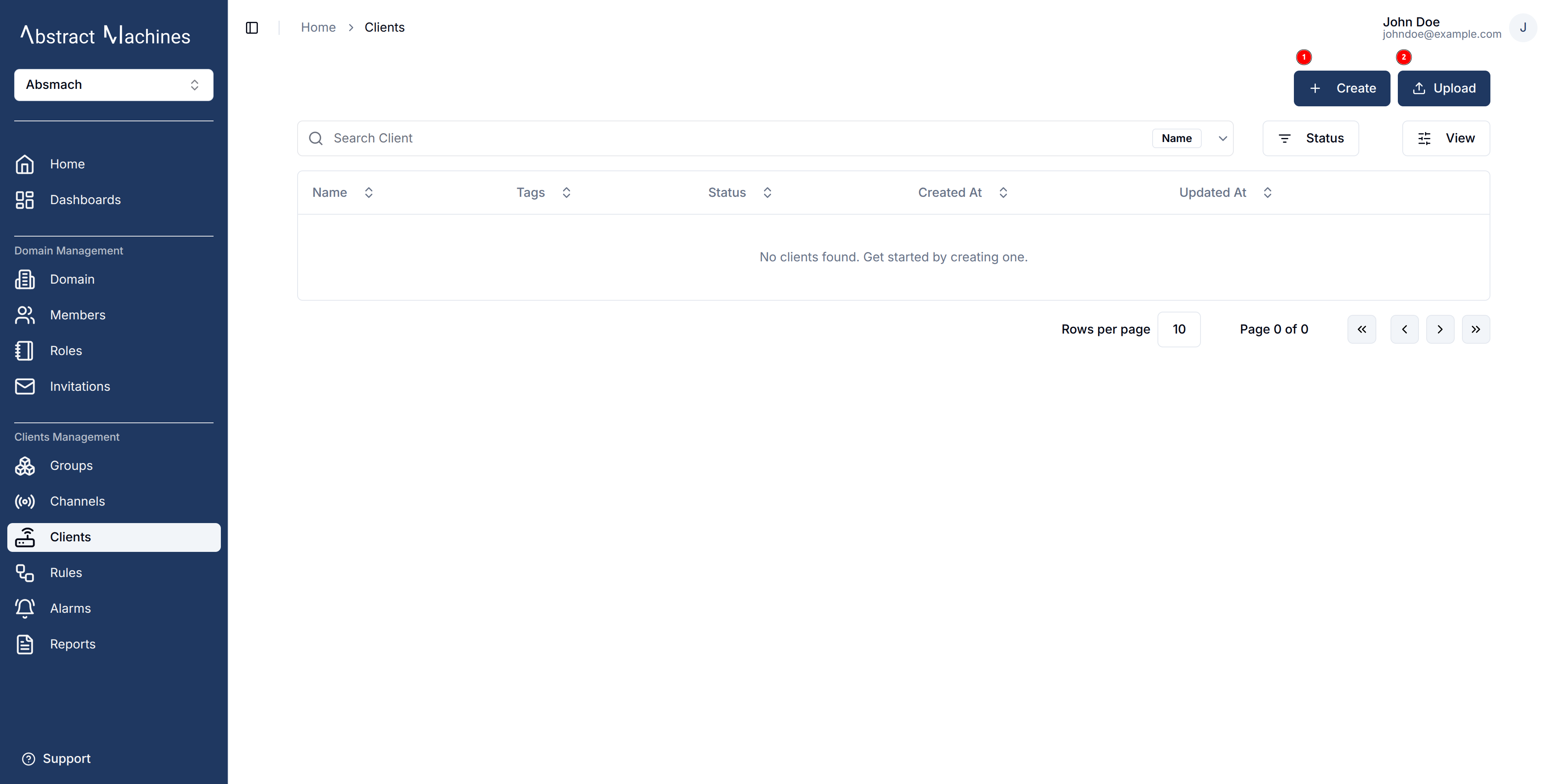Toggle the sidebar panel icon
This screenshot has height=784, width=1559.
252,28
